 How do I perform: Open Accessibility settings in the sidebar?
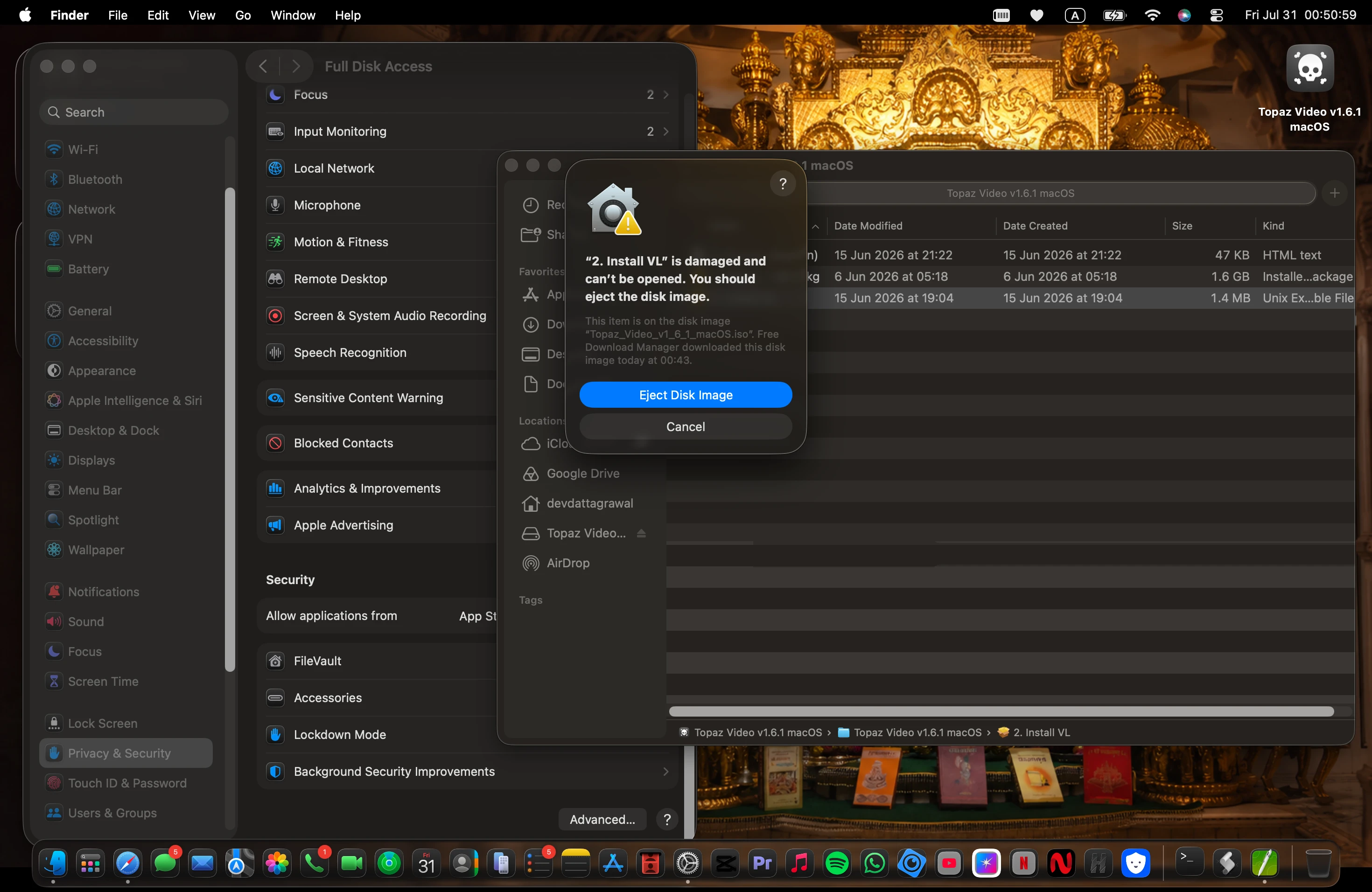(103, 341)
